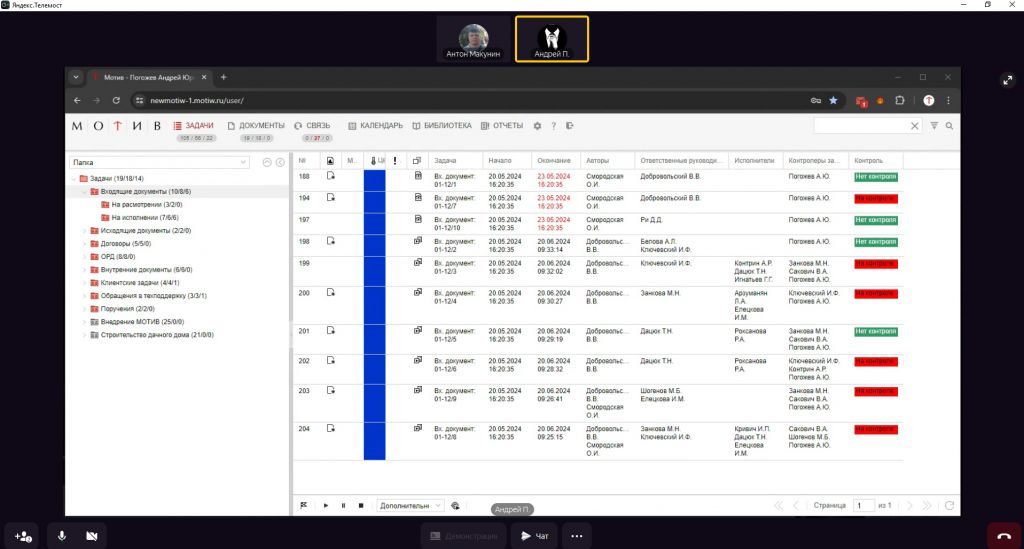Open the БИБЛИОТЕКА section

tap(441, 126)
